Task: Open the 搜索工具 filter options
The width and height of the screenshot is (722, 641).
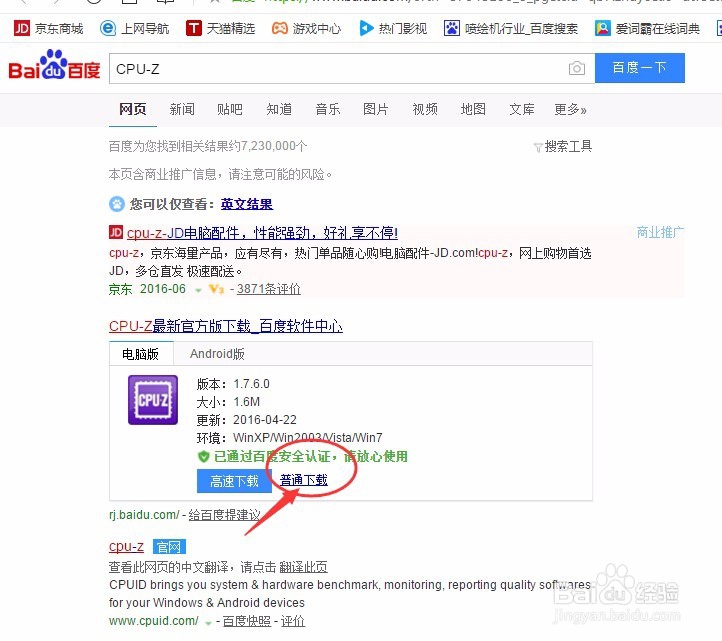Action: (x=563, y=146)
